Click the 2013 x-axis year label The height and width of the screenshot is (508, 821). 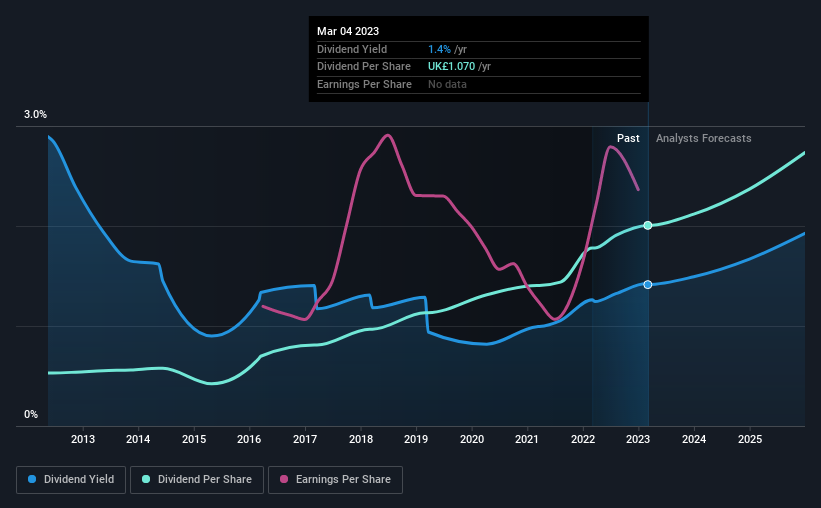tap(83, 439)
